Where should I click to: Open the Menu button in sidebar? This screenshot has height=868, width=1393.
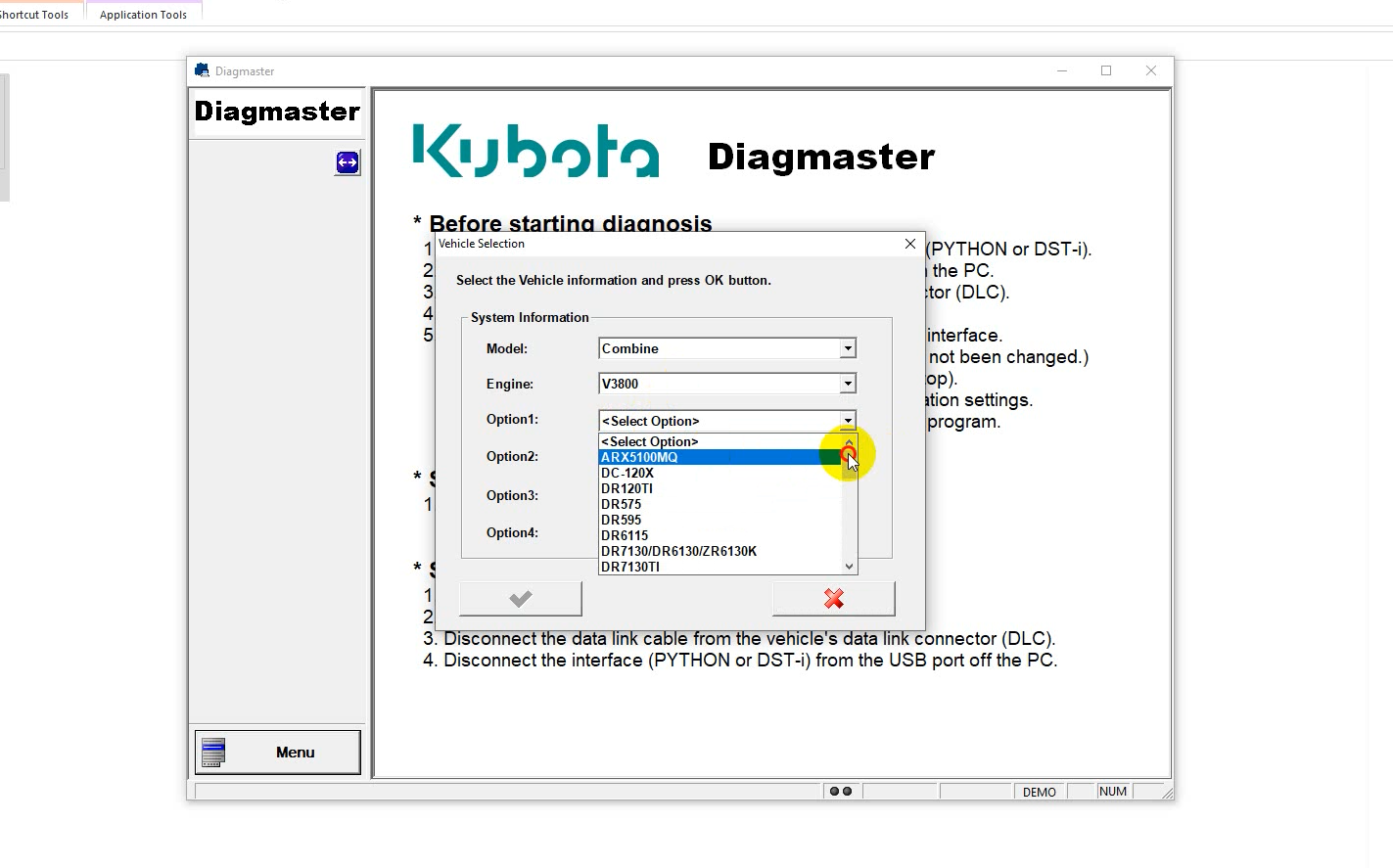point(278,753)
